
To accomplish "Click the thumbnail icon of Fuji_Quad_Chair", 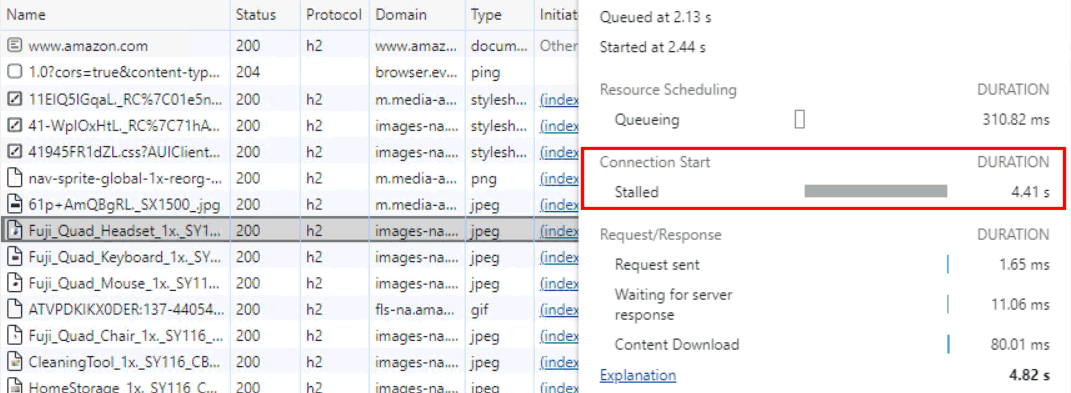I will (x=14, y=335).
